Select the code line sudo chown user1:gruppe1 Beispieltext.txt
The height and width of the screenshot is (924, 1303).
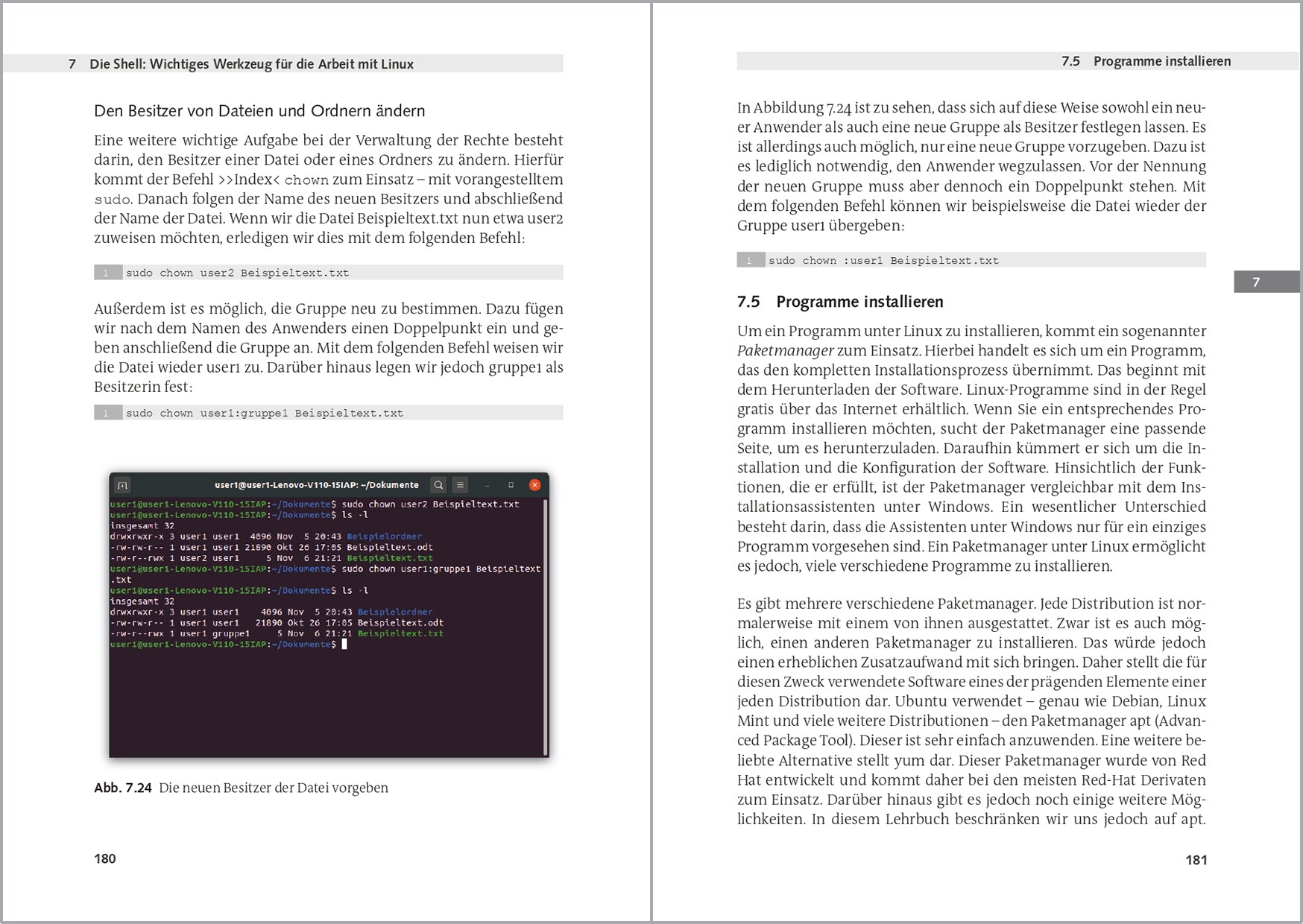pyautogui.click(x=264, y=412)
